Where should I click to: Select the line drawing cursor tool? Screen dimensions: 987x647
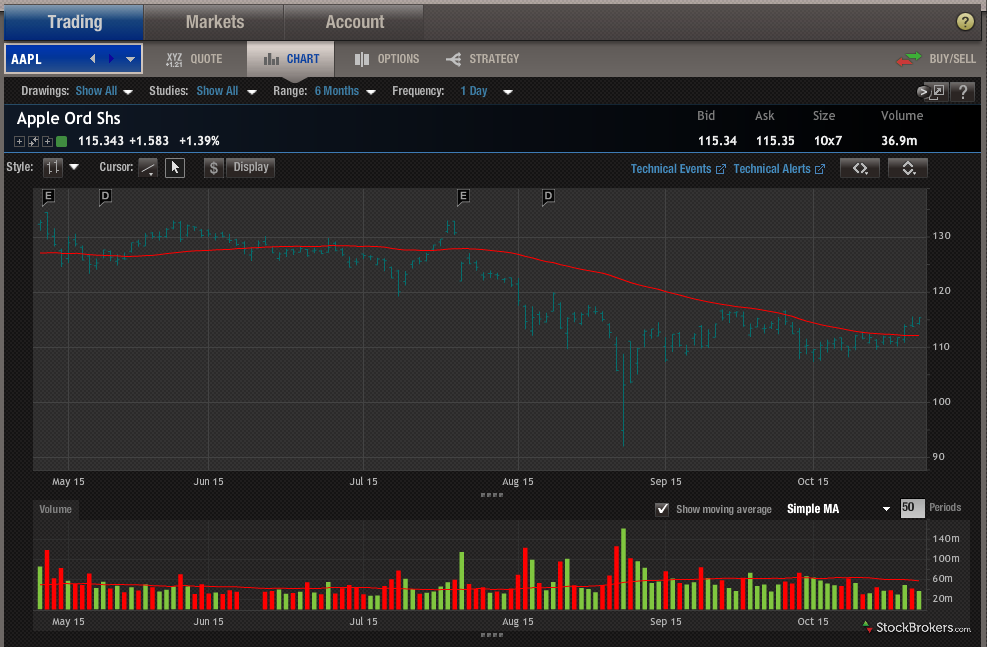pos(148,168)
